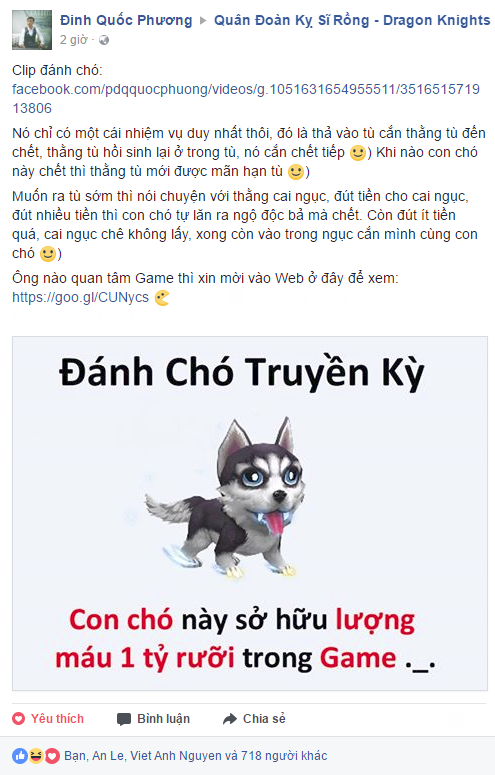Click the speech bubble comment icon

(124, 719)
